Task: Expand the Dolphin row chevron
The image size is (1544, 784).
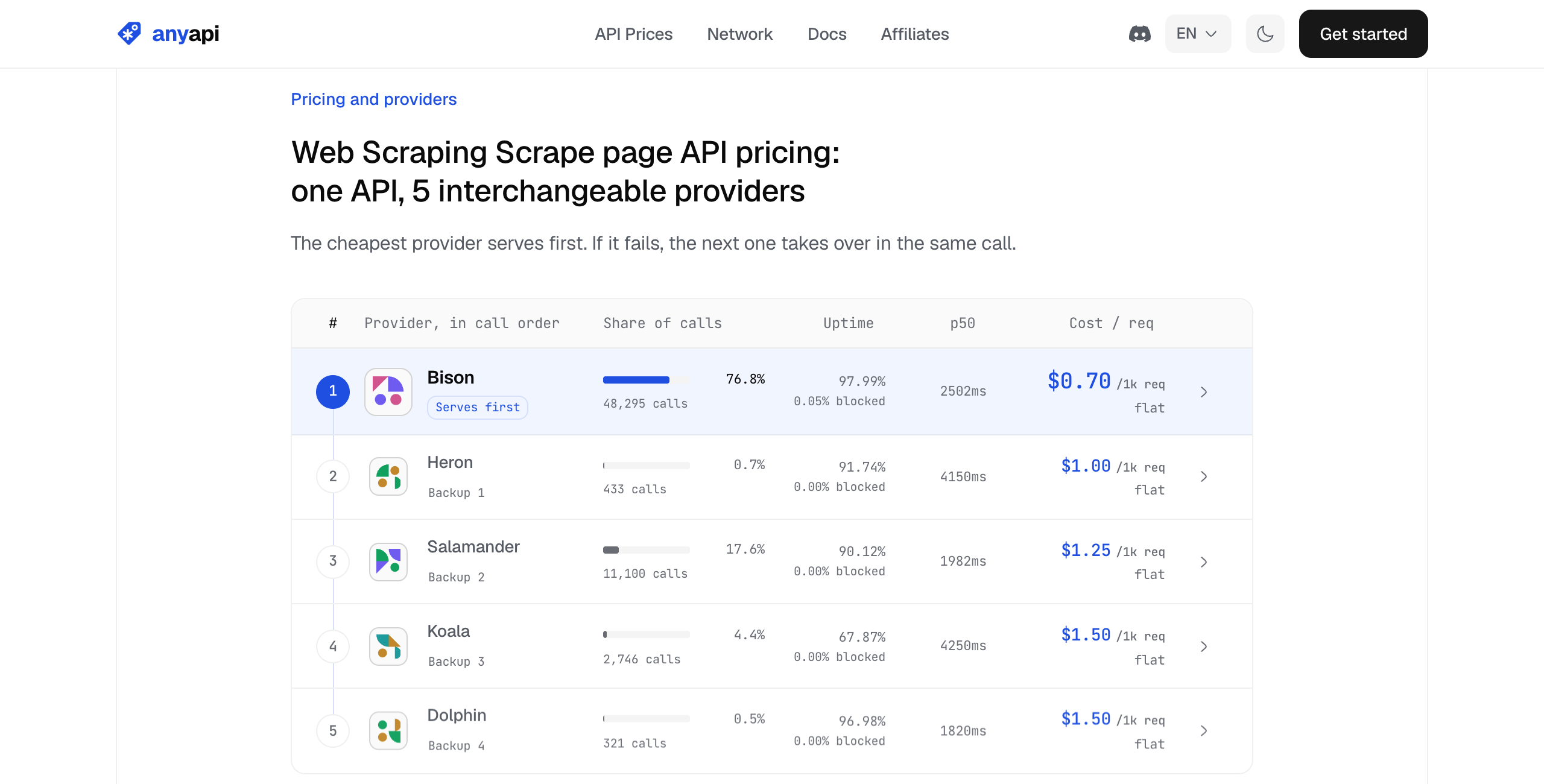Action: point(1204,731)
